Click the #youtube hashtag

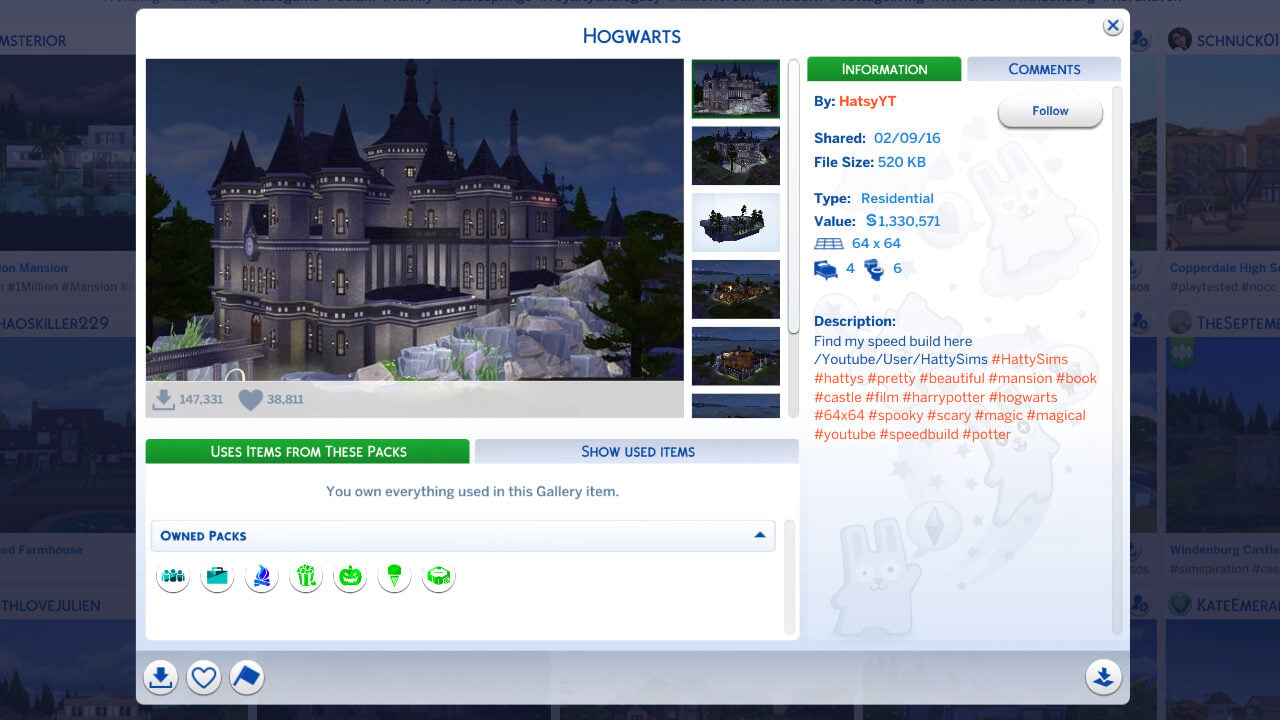(845, 434)
